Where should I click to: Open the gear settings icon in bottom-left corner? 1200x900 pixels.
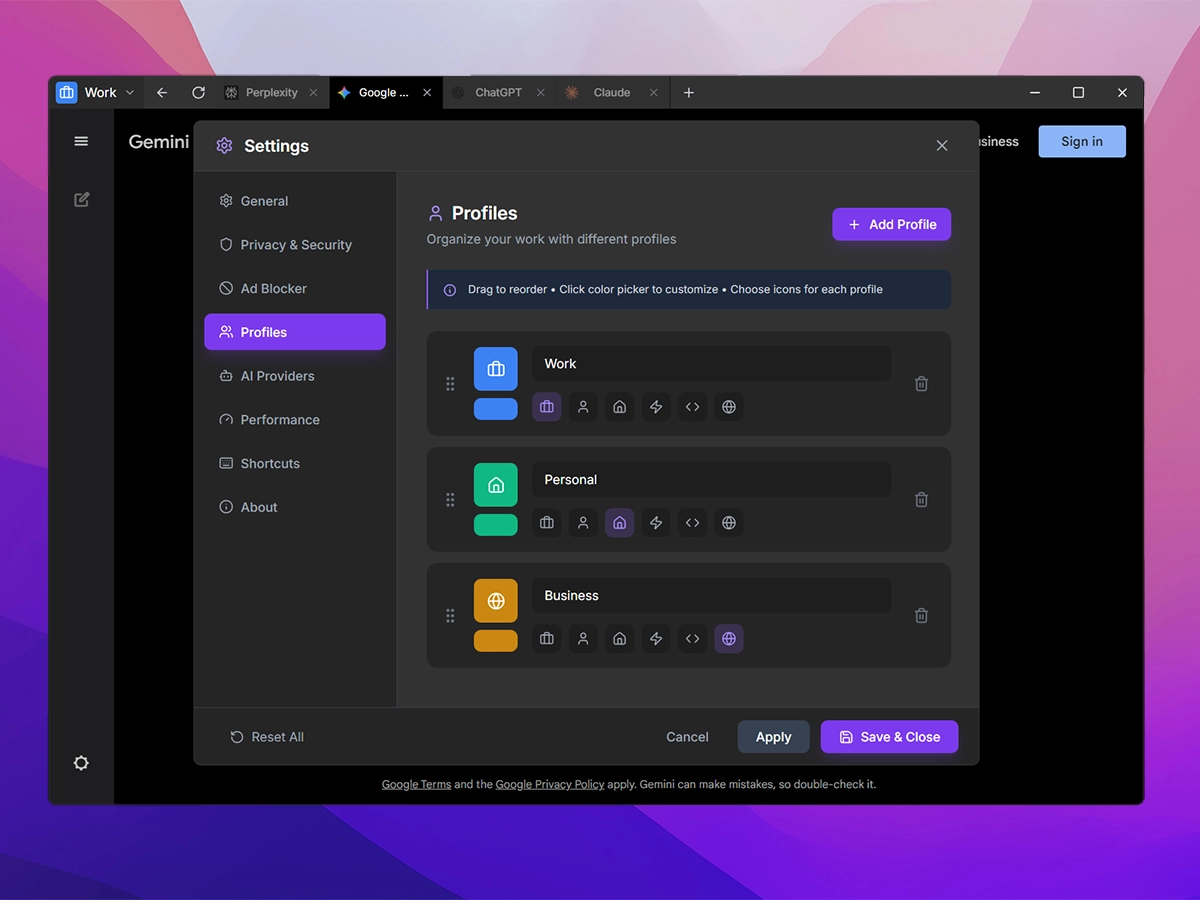click(81, 763)
